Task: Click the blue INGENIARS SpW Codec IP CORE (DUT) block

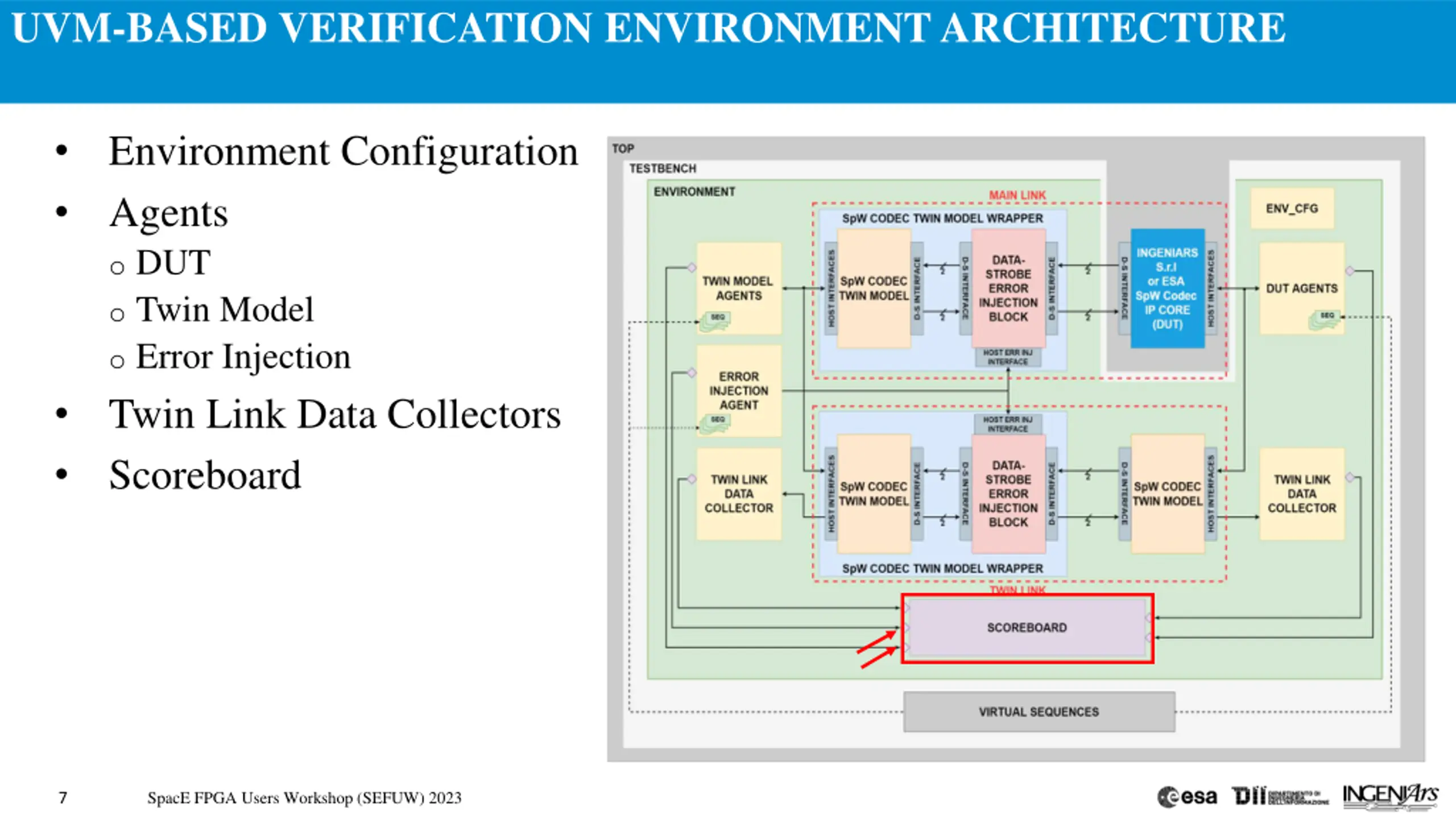Action: [1167, 288]
